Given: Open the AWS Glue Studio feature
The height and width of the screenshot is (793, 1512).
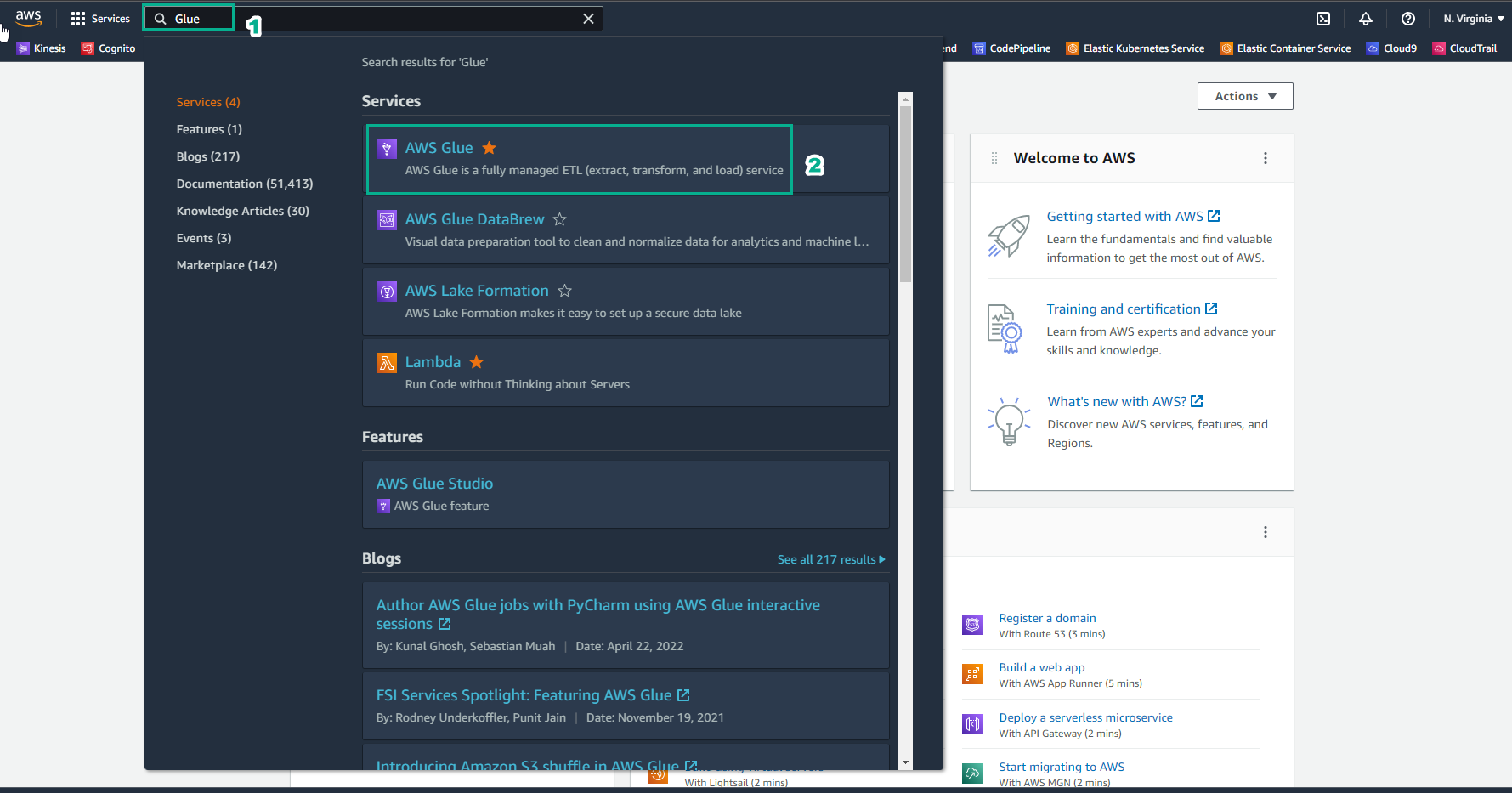Looking at the screenshot, I should point(434,484).
